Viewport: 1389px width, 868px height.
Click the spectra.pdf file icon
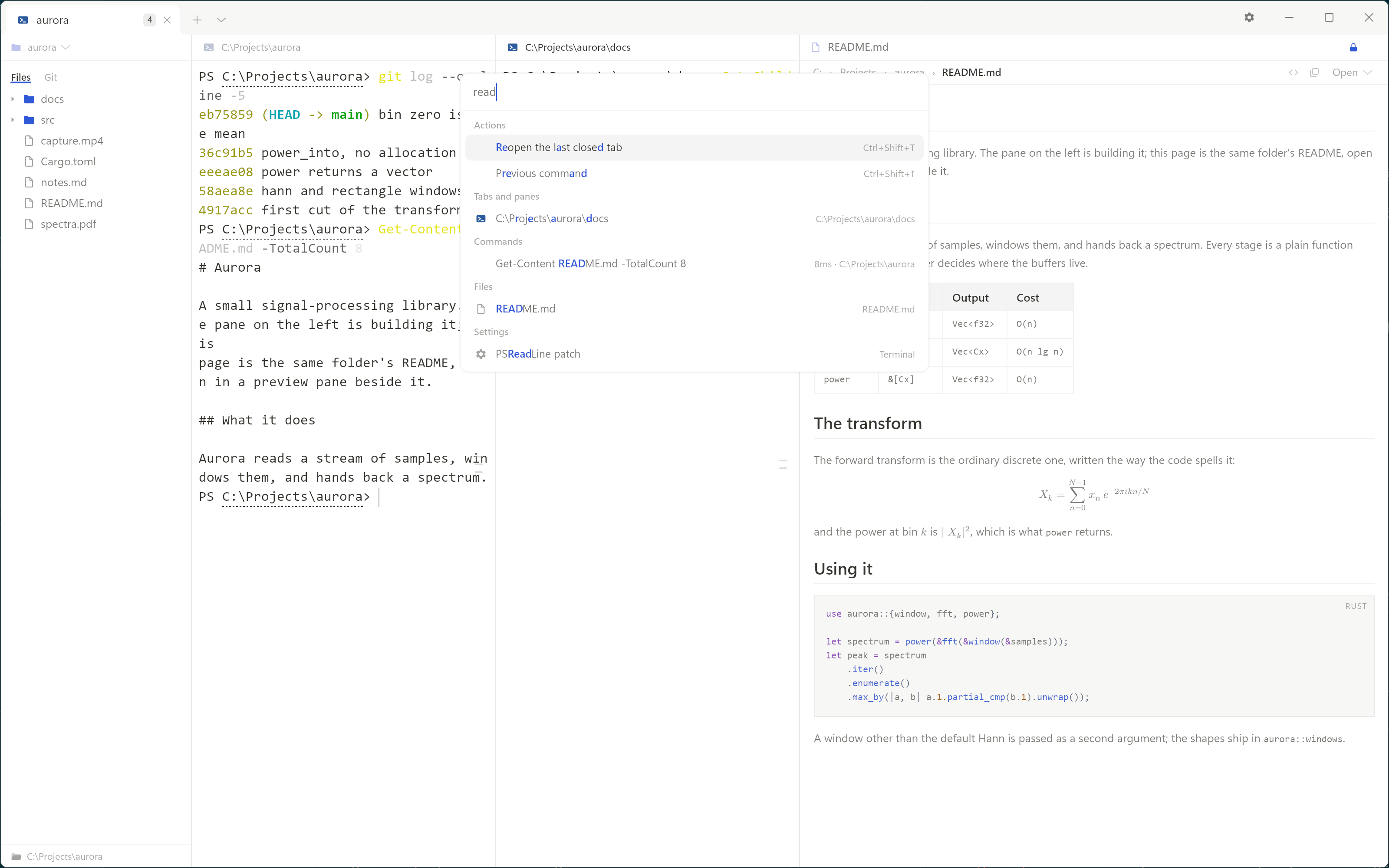click(x=29, y=224)
